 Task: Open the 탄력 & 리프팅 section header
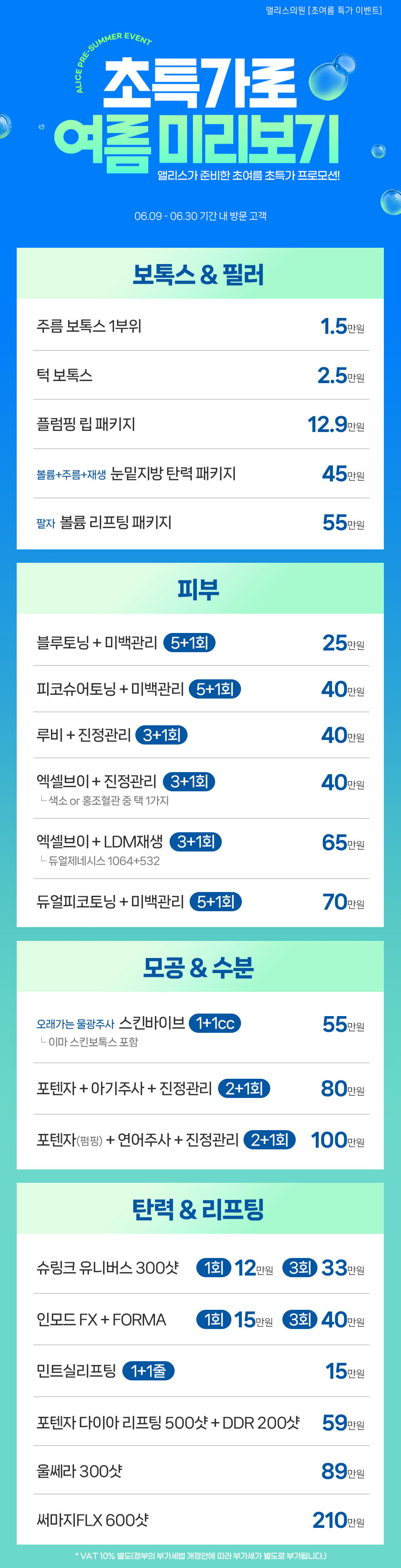pyautogui.click(x=200, y=1208)
